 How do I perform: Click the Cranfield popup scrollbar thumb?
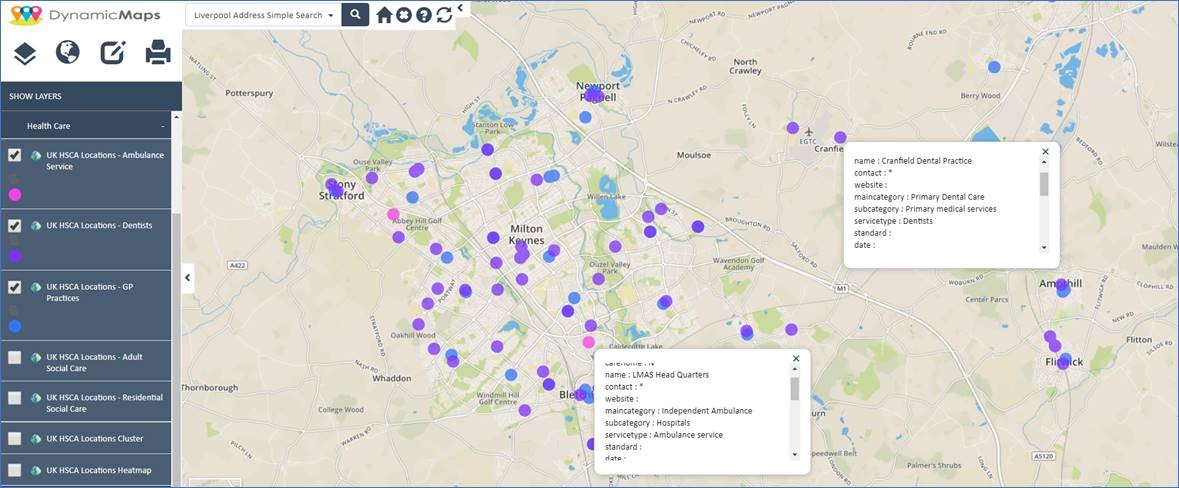click(x=1044, y=183)
